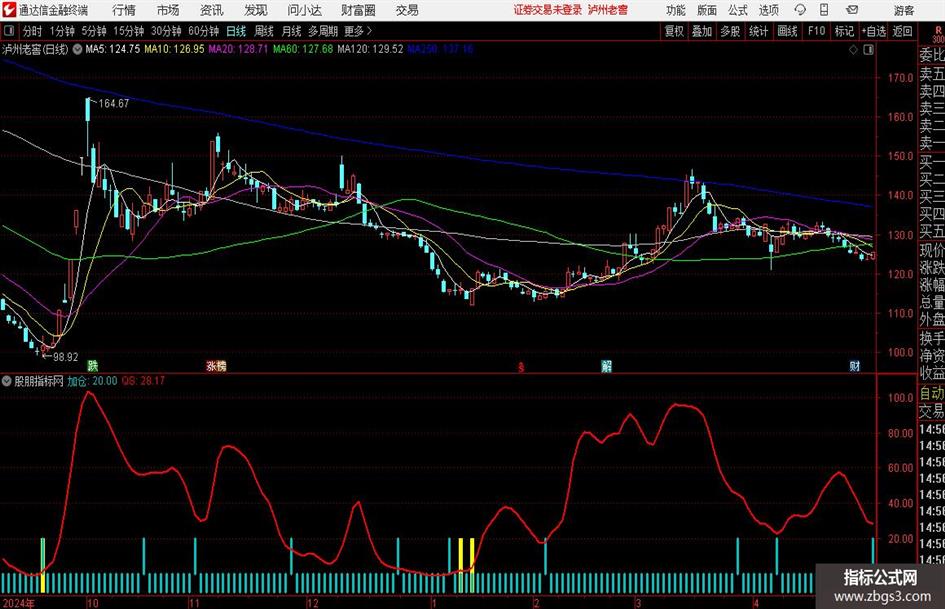Switch to 分时 chart period
This screenshot has width=945, height=609.
coord(33,31)
